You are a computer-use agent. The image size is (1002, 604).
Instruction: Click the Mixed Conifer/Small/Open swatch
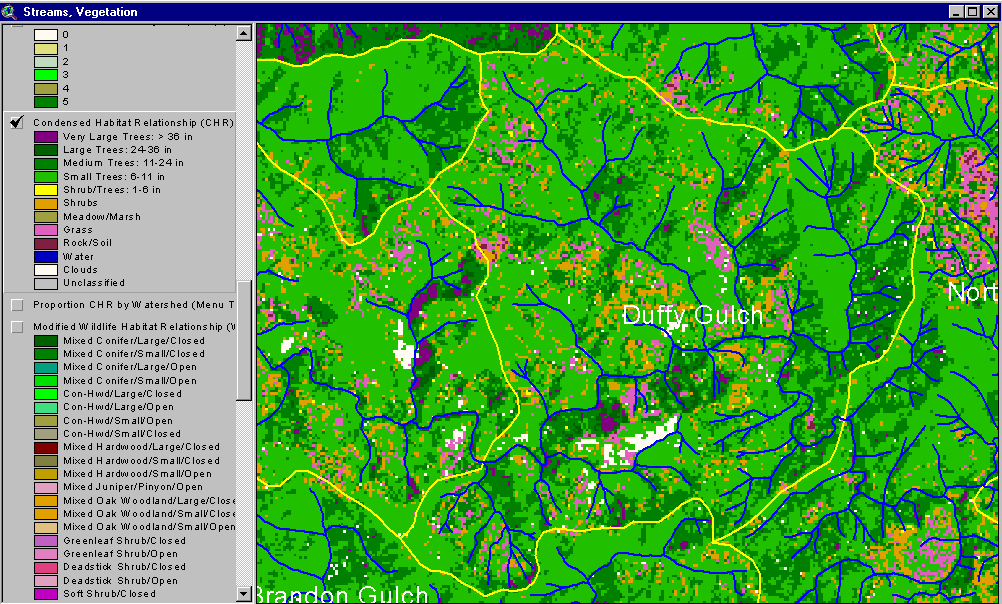(46, 381)
